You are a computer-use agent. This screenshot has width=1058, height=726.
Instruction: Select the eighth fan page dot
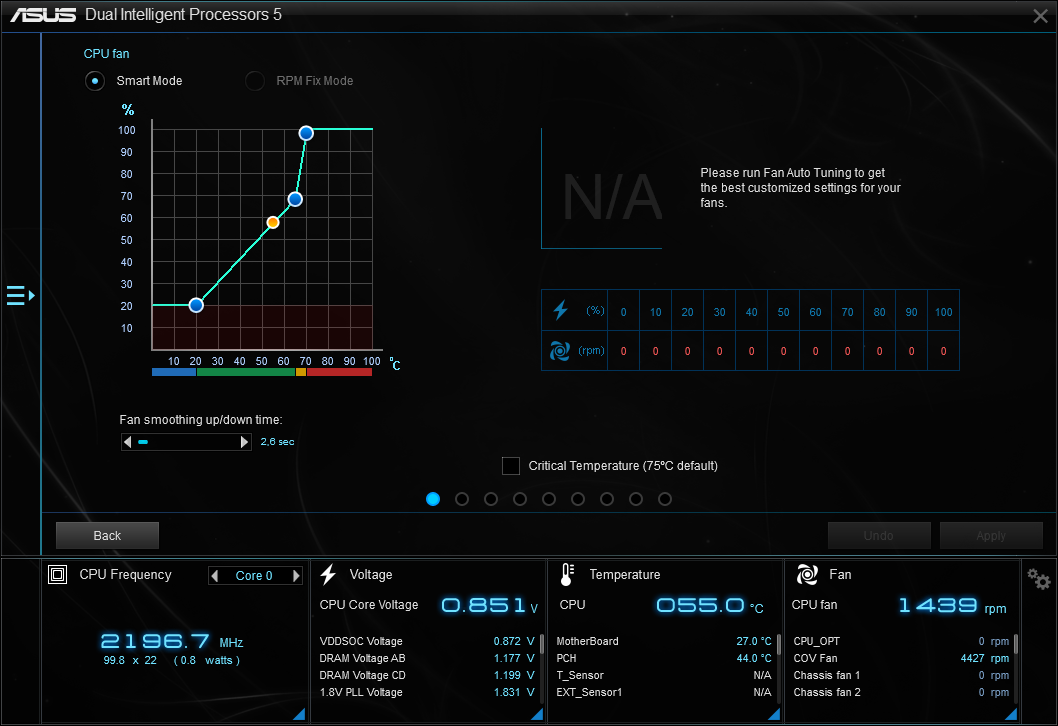[x=636, y=499]
